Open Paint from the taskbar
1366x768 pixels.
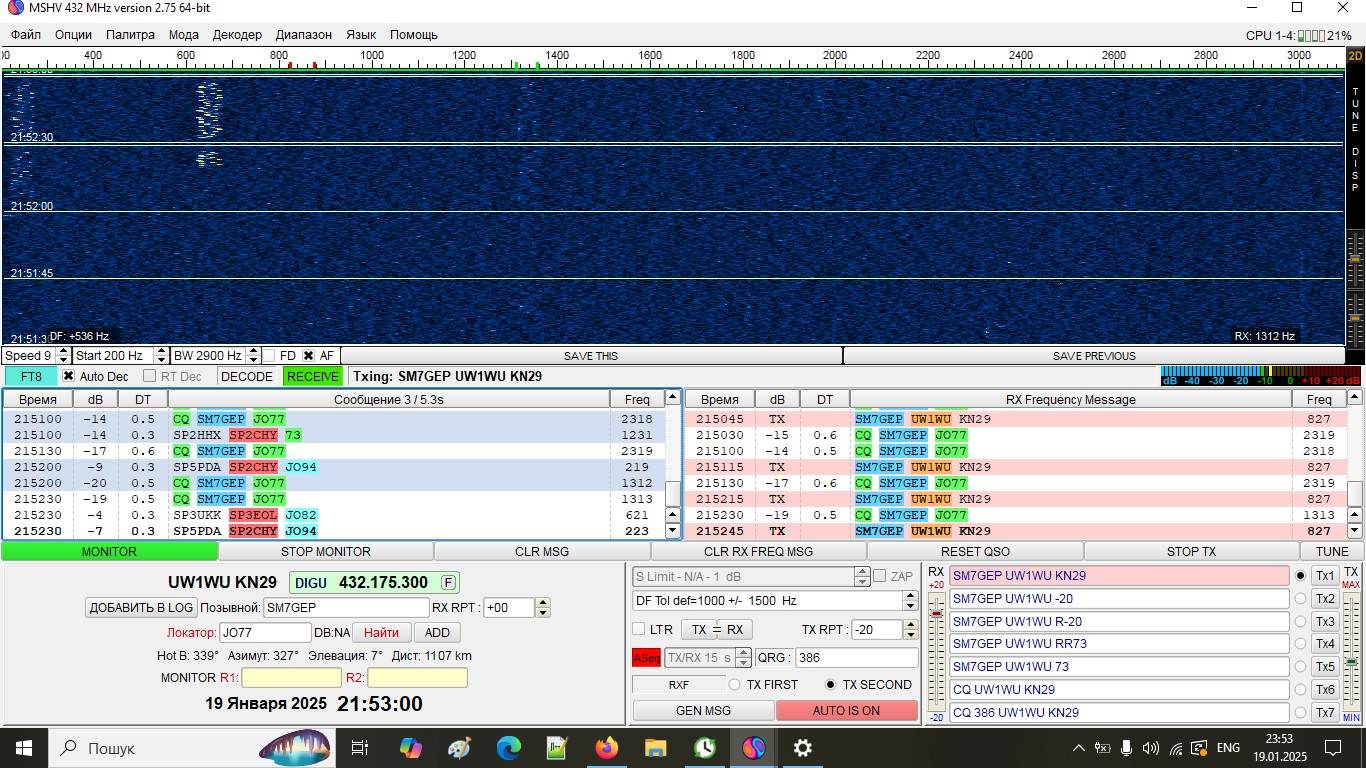tap(459, 748)
